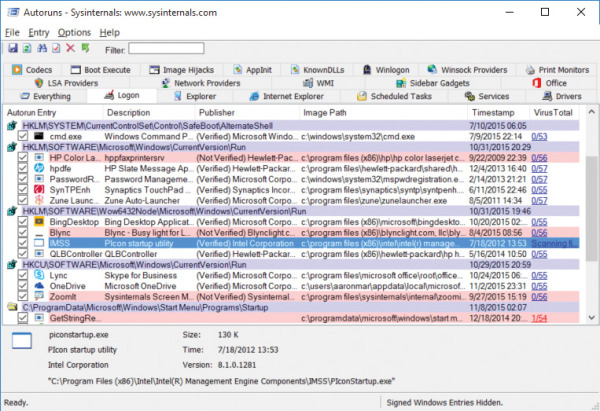Disable the OneDrive autorun checkbox
Viewport: 600px width, 411px height.
pyautogui.click(x=23, y=286)
